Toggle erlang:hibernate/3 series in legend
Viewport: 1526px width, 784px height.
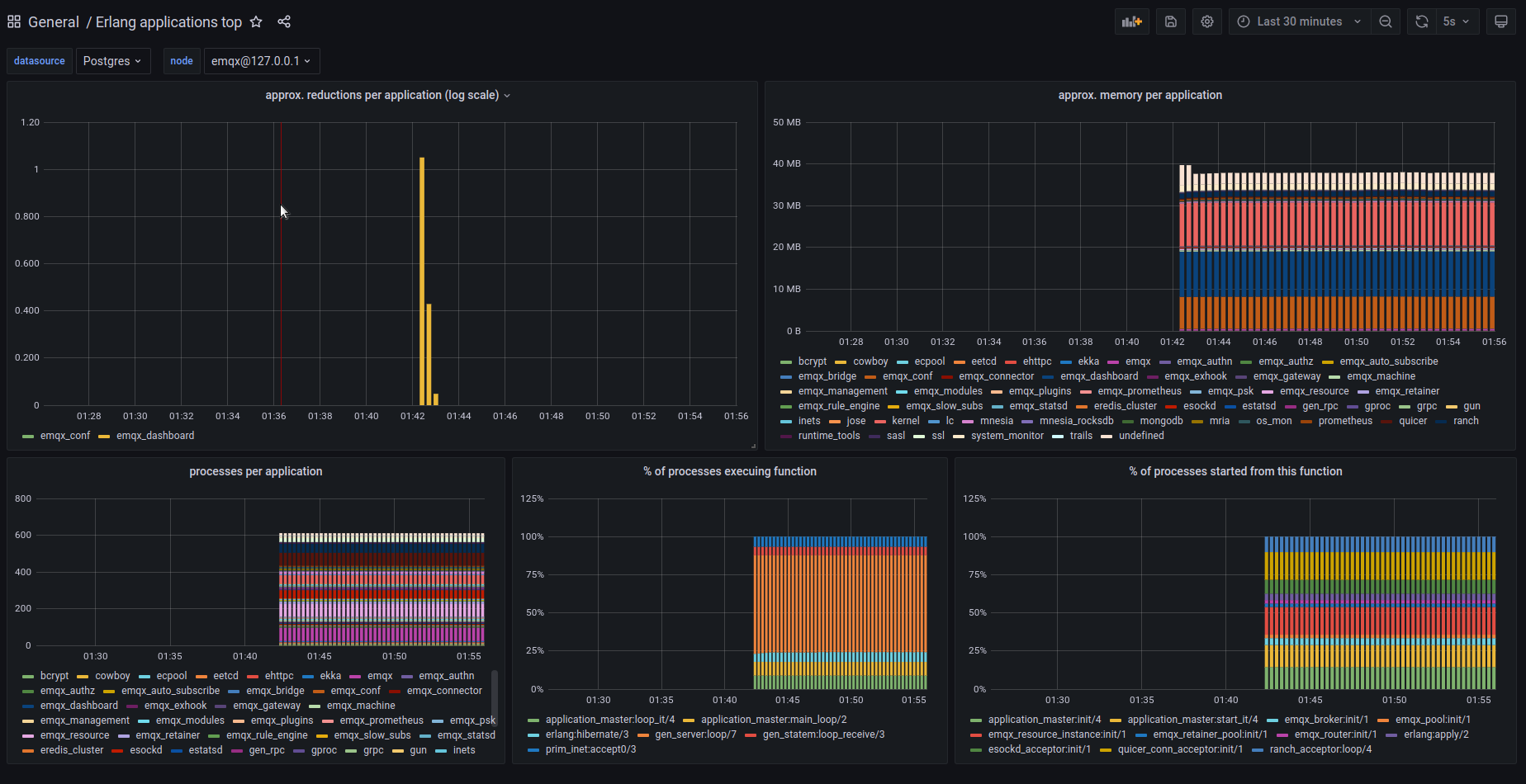587,734
